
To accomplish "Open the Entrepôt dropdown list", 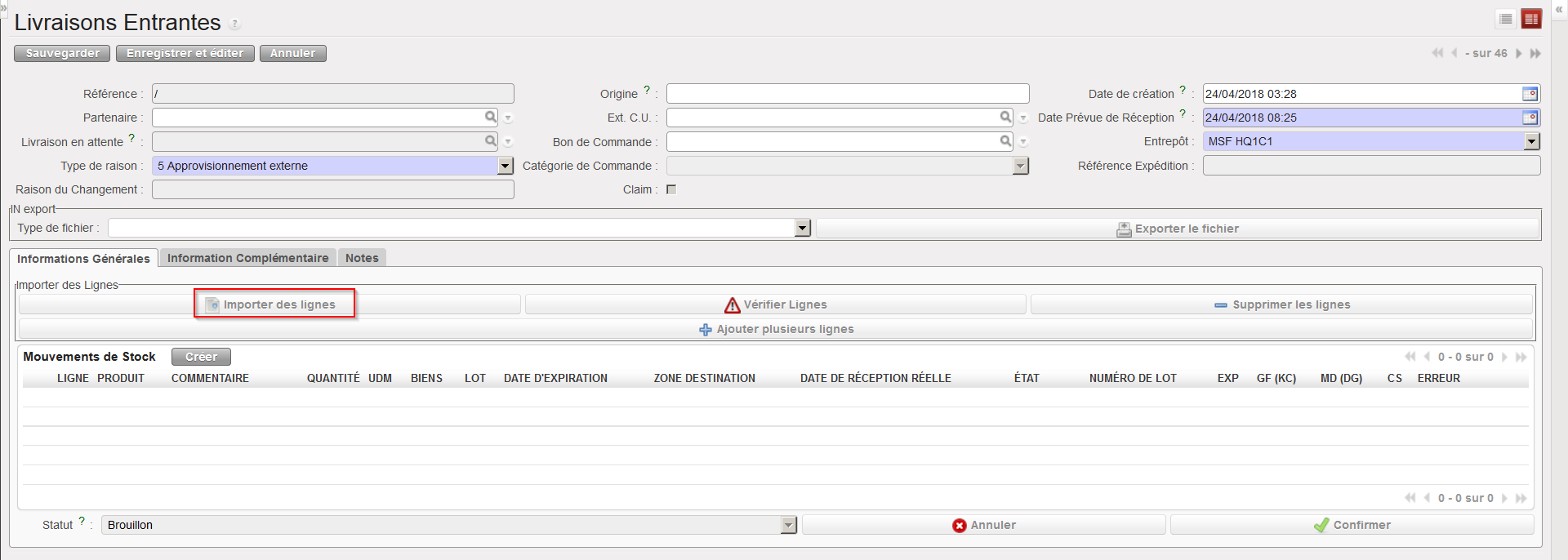I will click(x=1531, y=141).
